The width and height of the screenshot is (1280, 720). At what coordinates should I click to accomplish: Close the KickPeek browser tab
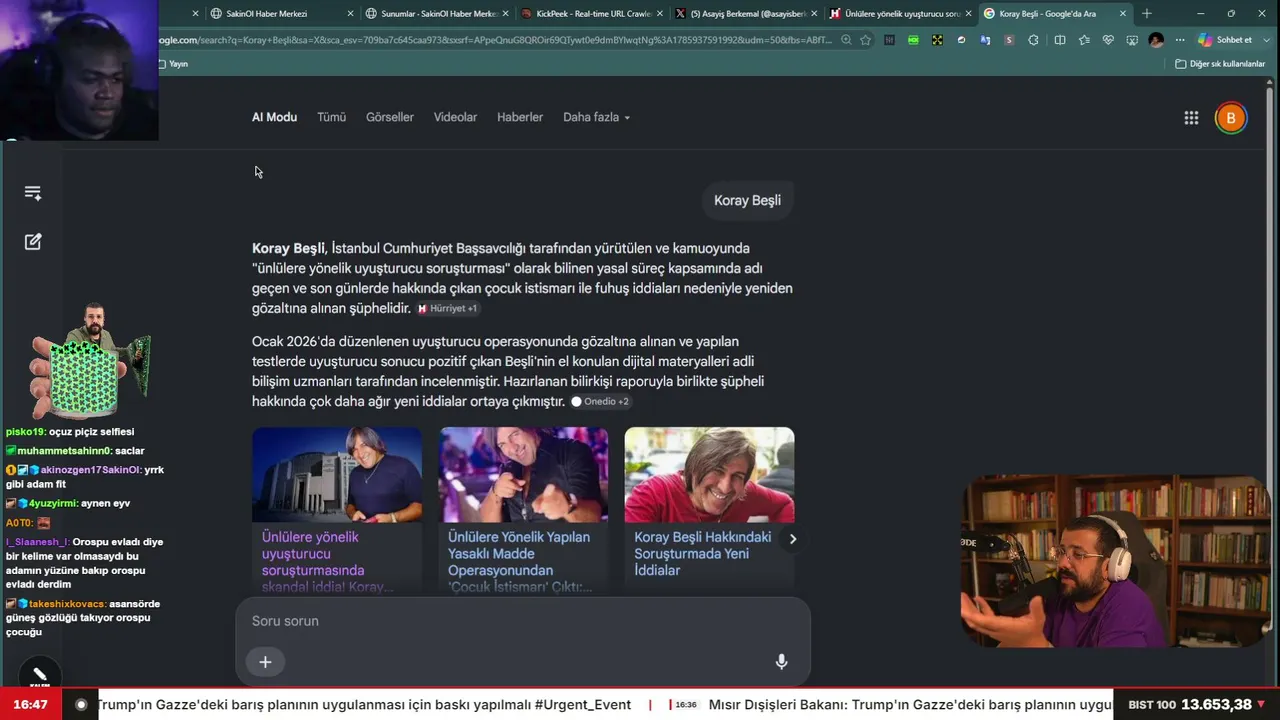pyautogui.click(x=658, y=14)
